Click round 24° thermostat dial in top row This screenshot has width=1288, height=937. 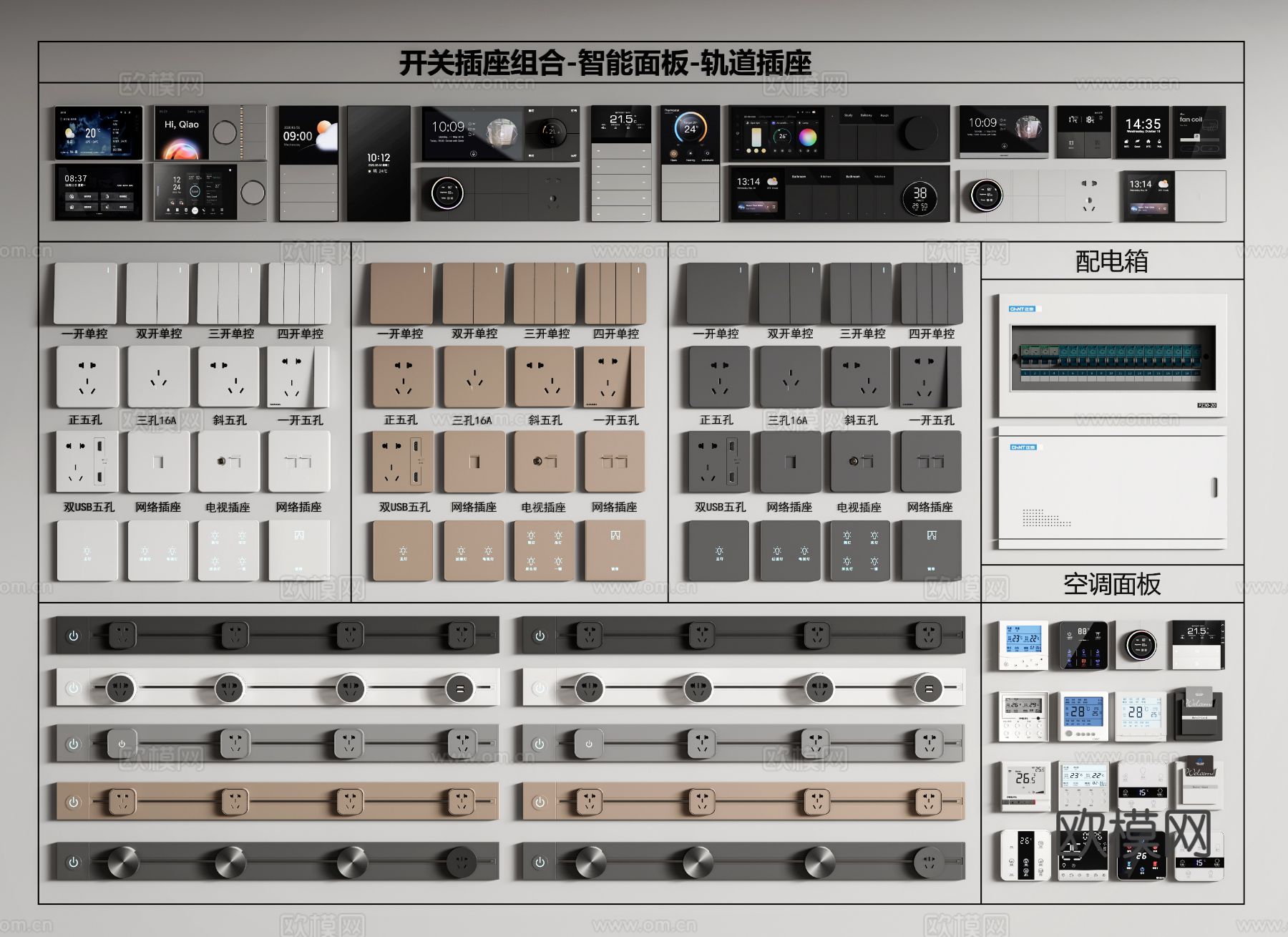tap(691, 127)
